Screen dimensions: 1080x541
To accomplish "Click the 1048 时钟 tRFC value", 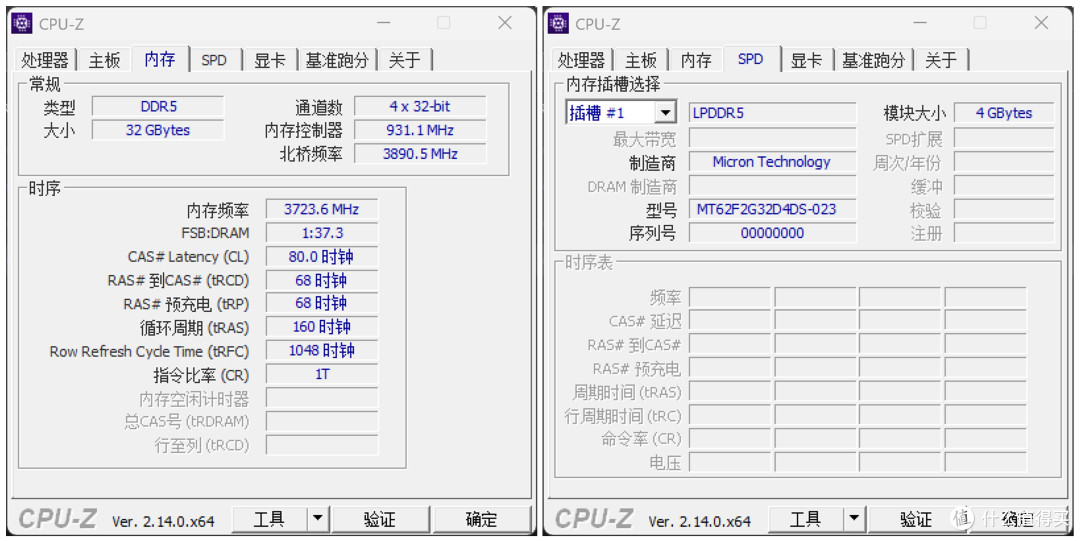I will point(322,350).
